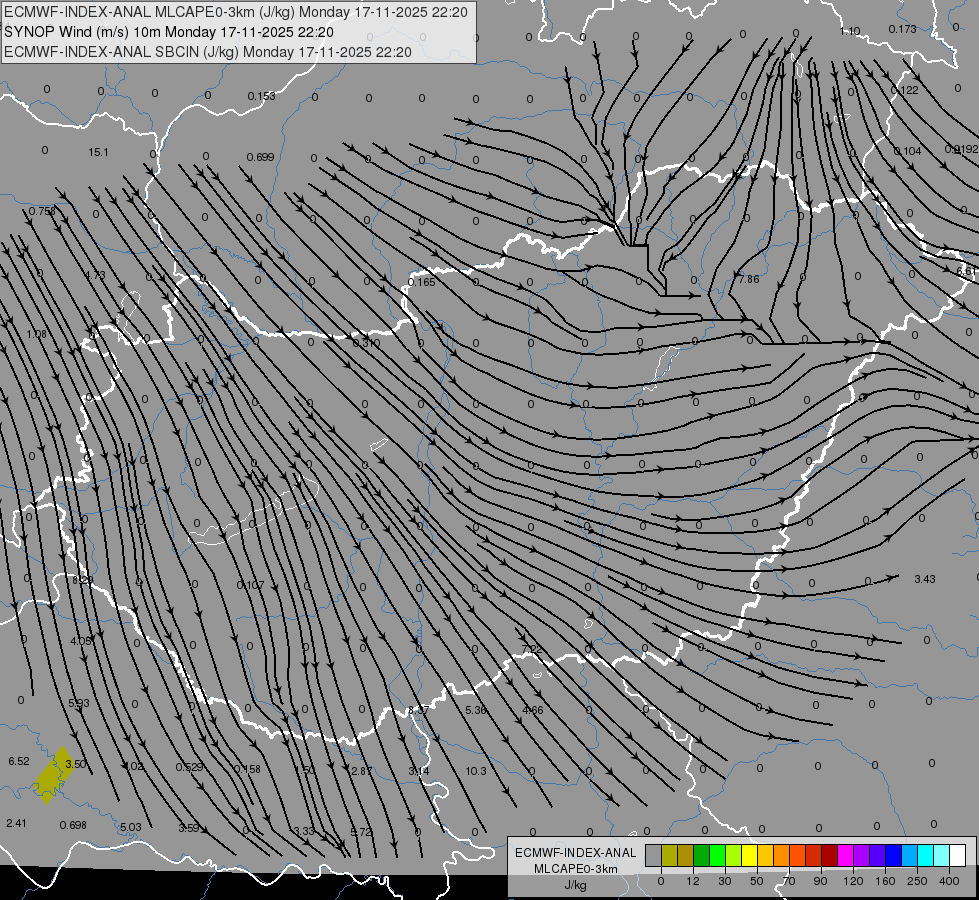Click the map value 0.107
Viewport: 979px width, 900px height.
[250, 585]
